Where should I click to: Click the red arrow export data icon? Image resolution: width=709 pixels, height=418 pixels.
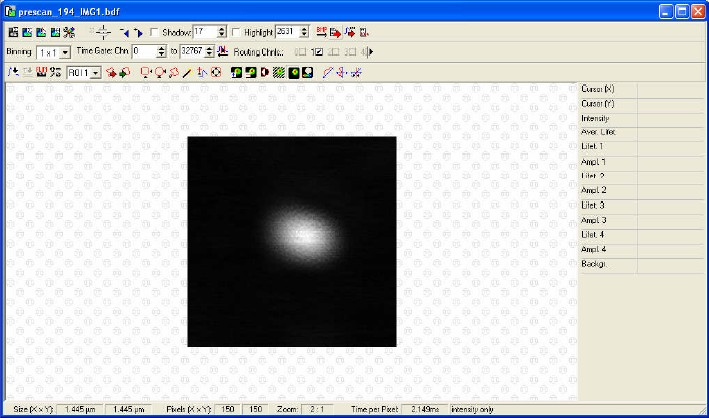(x=336, y=33)
